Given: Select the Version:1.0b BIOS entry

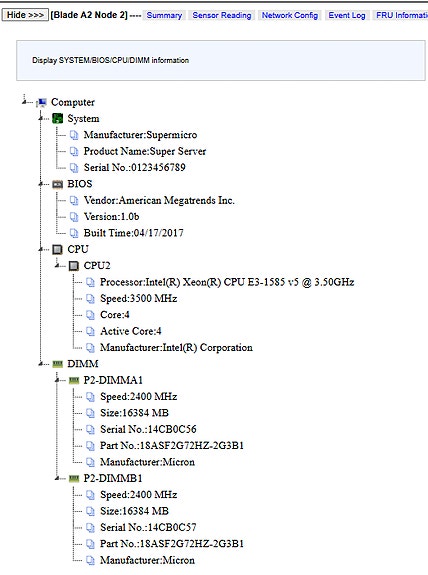Looking at the screenshot, I should pyautogui.click(x=111, y=217).
